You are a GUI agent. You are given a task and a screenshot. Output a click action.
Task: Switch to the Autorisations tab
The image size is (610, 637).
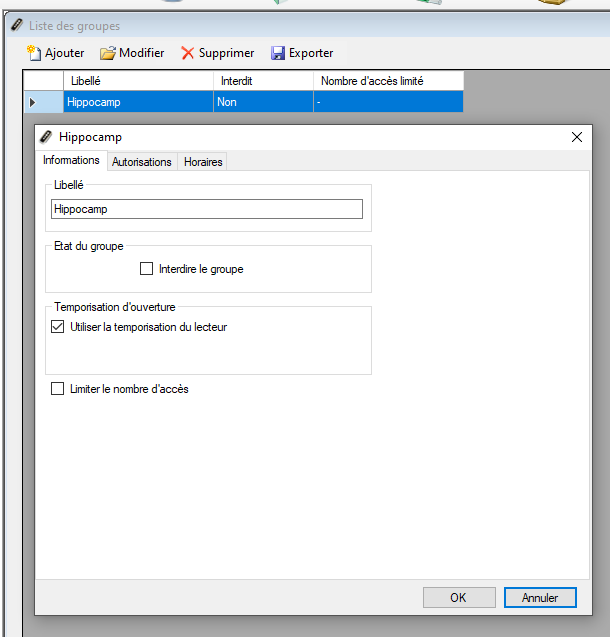click(141, 162)
